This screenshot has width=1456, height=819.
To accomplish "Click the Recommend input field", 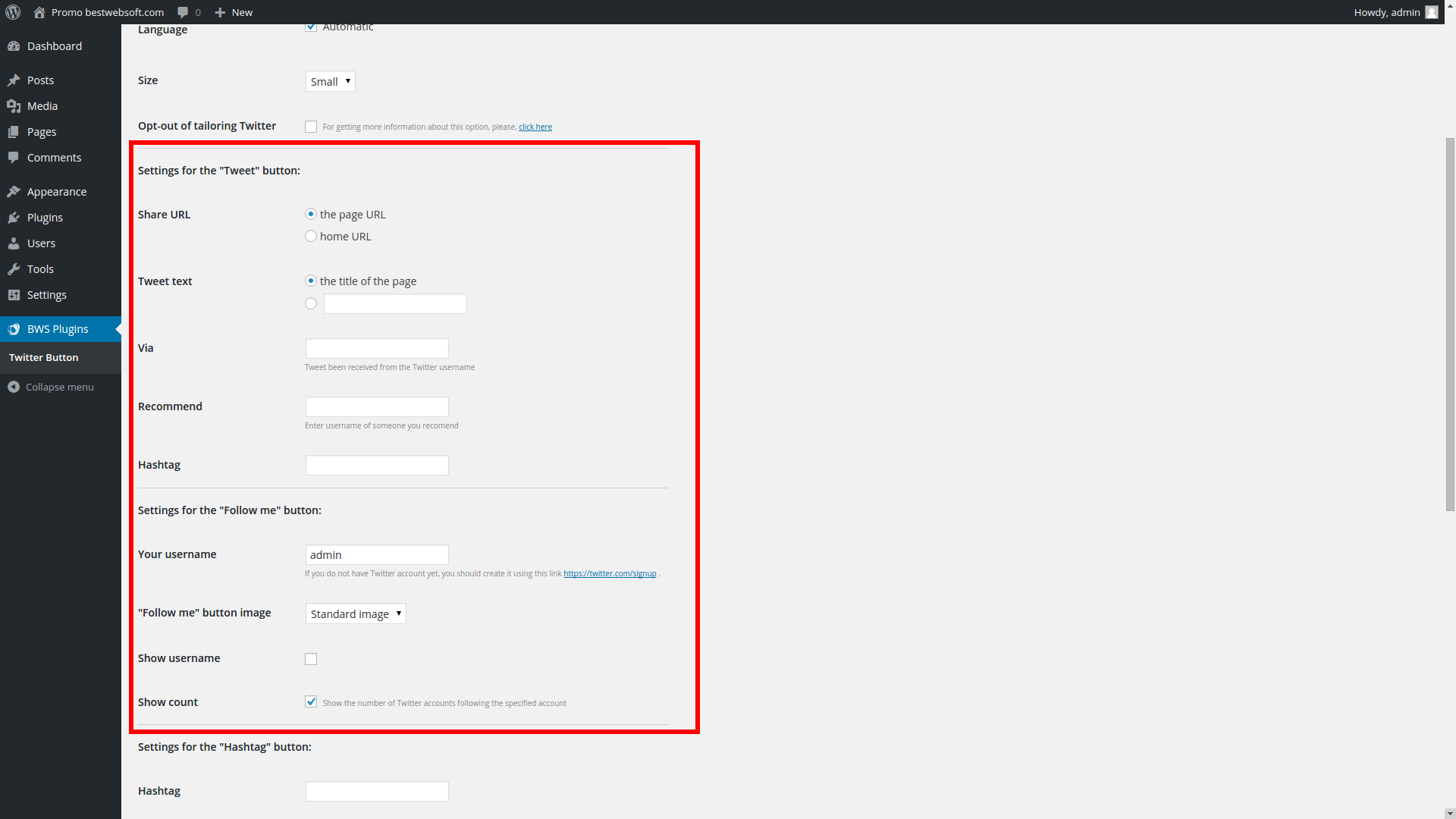I will coord(377,406).
